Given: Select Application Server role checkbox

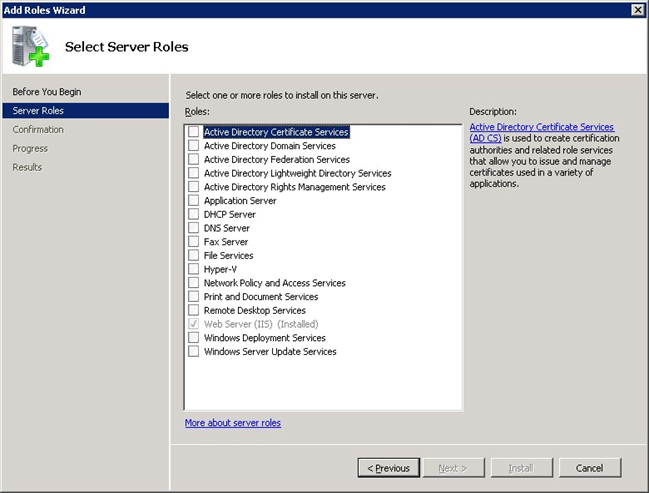Looking at the screenshot, I should coord(194,201).
